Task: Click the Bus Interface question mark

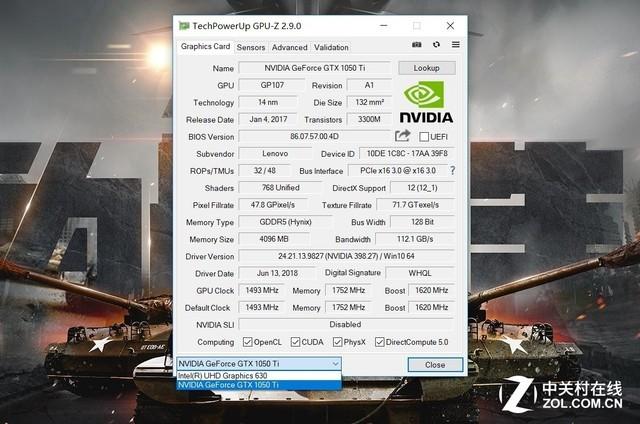Action: click(452, 171)
